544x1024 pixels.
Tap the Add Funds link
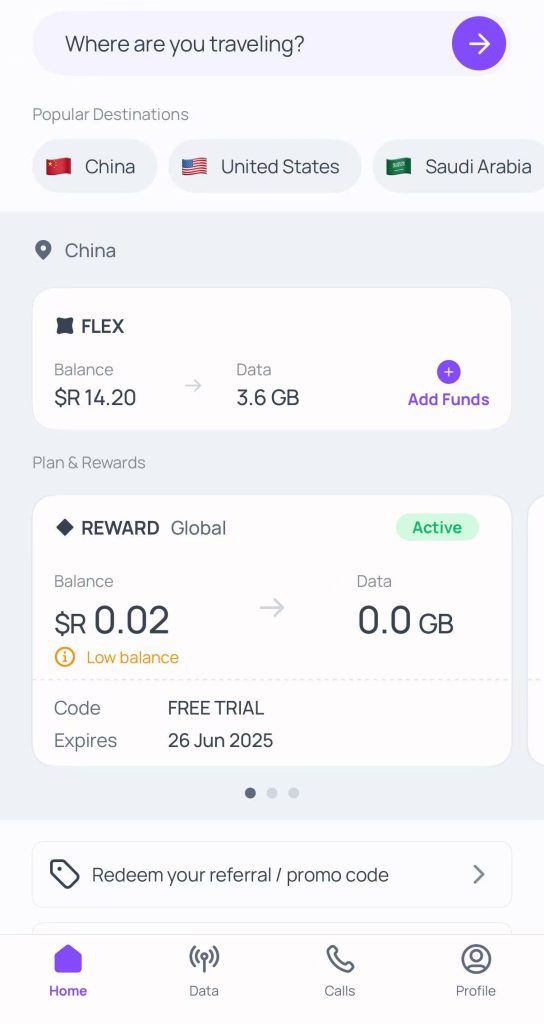pyautogui.click(x=449, y=399)
